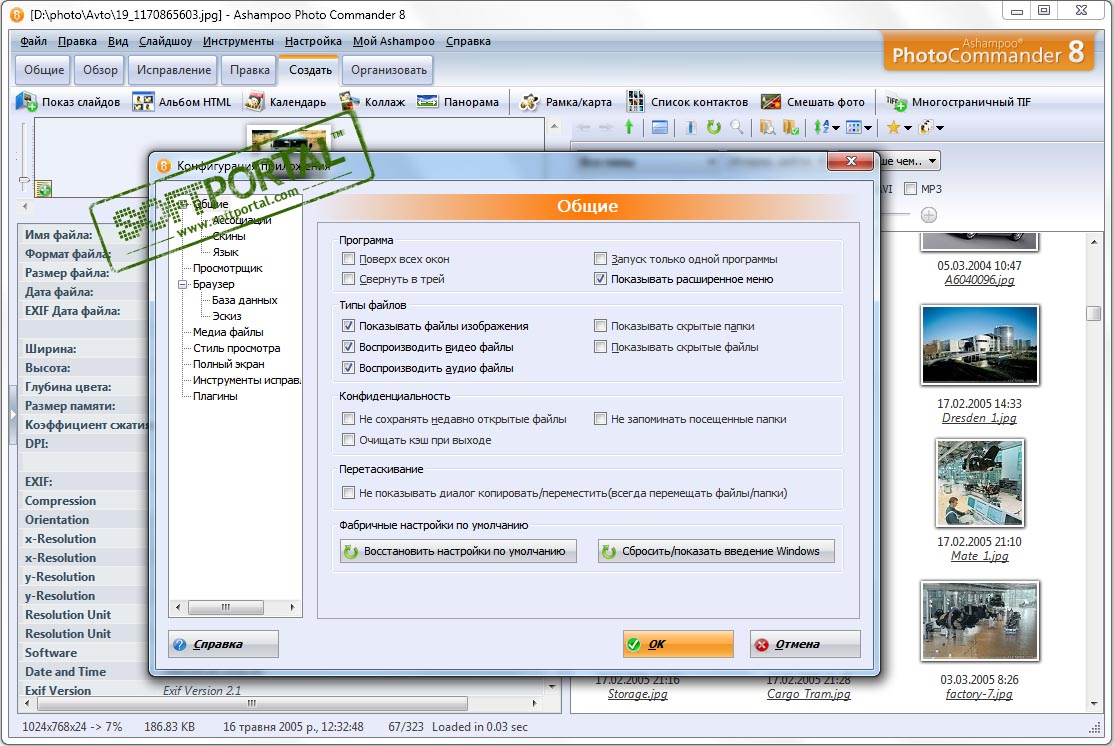The height and width of the screenshot is (746, 1114).
Task: Click the yellow star favorites icon
Action: [893, 127]
